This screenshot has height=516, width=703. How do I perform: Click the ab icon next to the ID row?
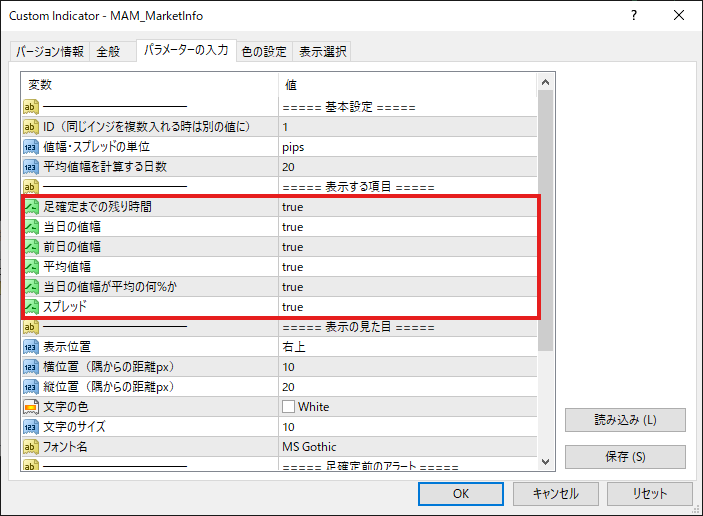pyautogui.click(x=30, y=127)
